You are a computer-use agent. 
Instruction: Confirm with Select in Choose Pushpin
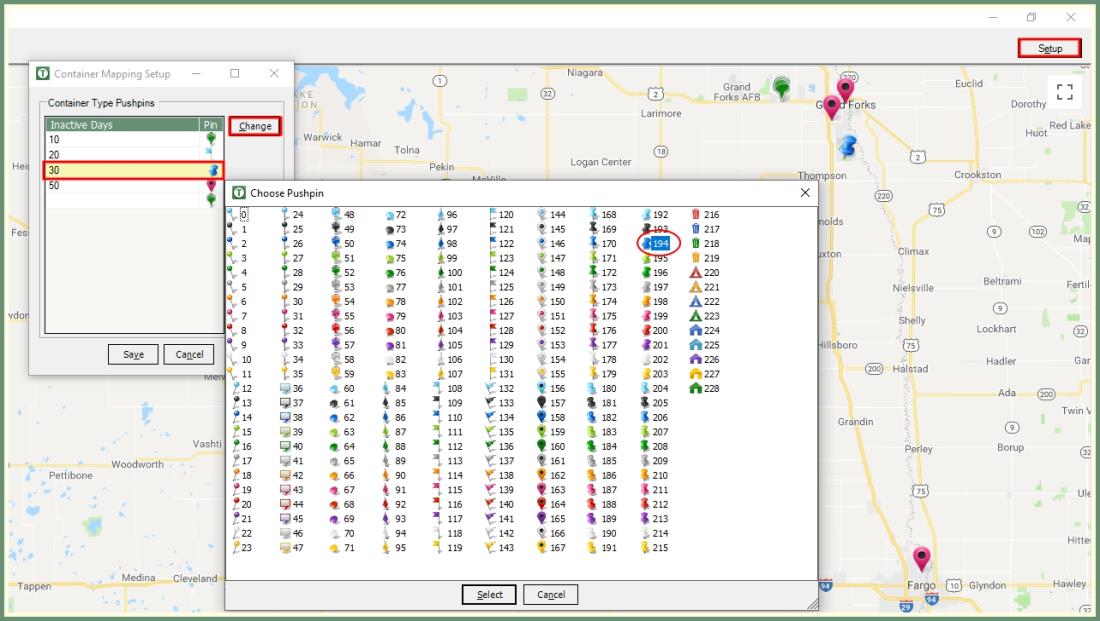489,594
